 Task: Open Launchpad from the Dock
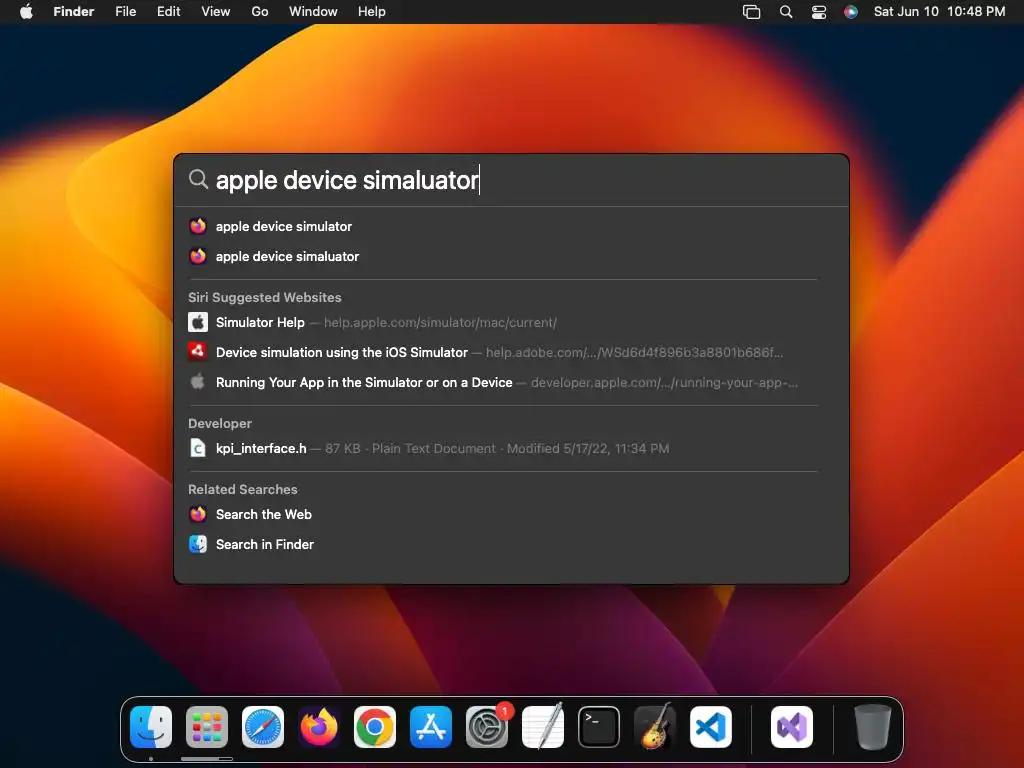[207, 727]
